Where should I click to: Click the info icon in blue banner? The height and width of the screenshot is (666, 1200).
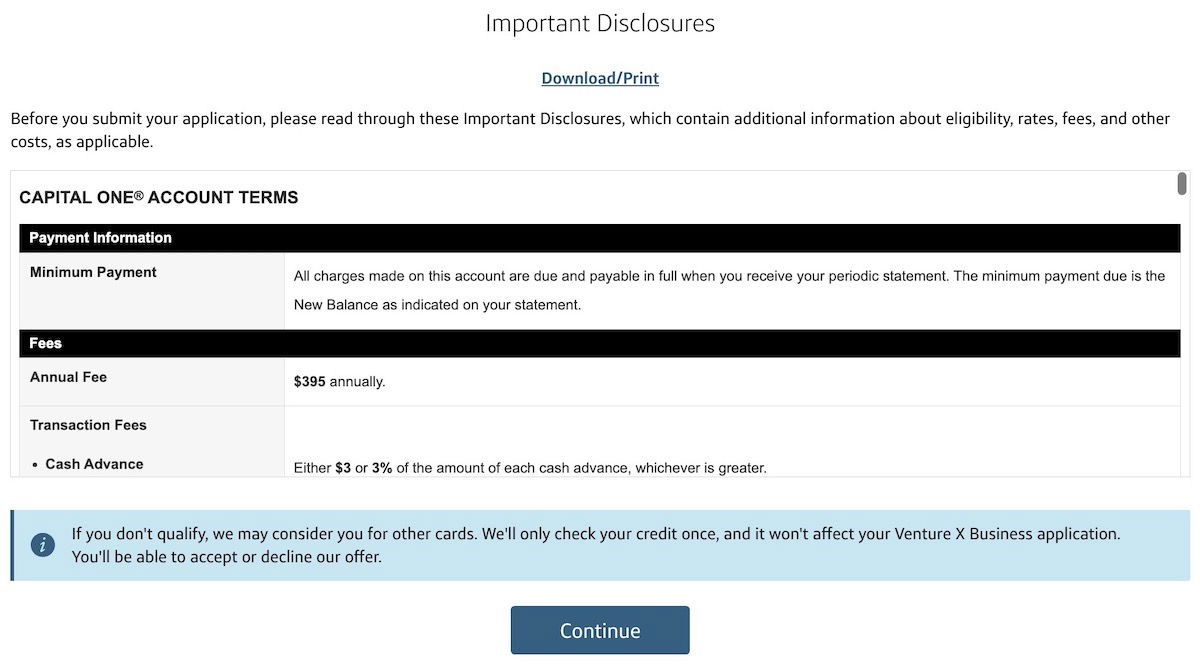click(43, 545)
